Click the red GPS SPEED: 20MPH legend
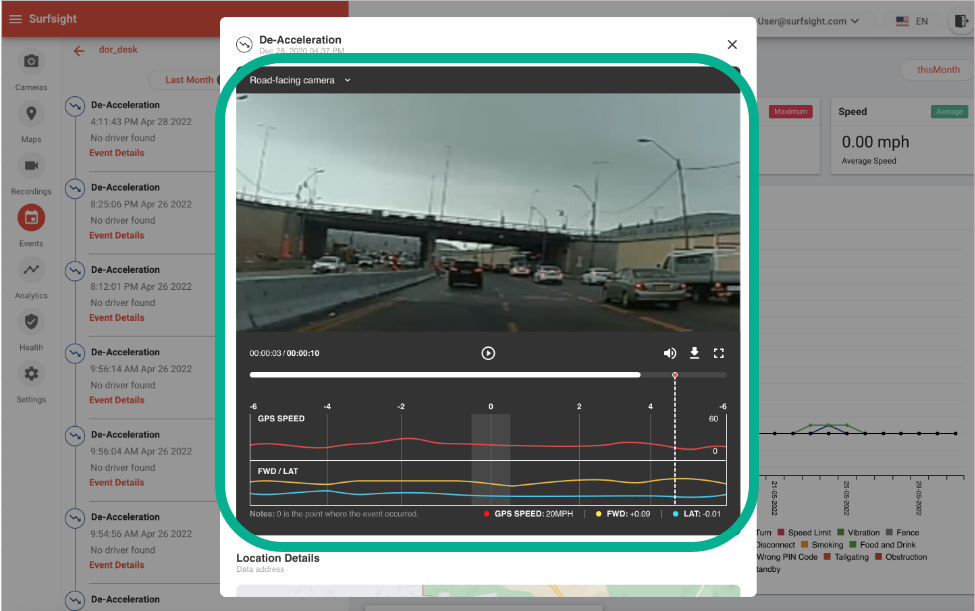 tap(529, 514)
